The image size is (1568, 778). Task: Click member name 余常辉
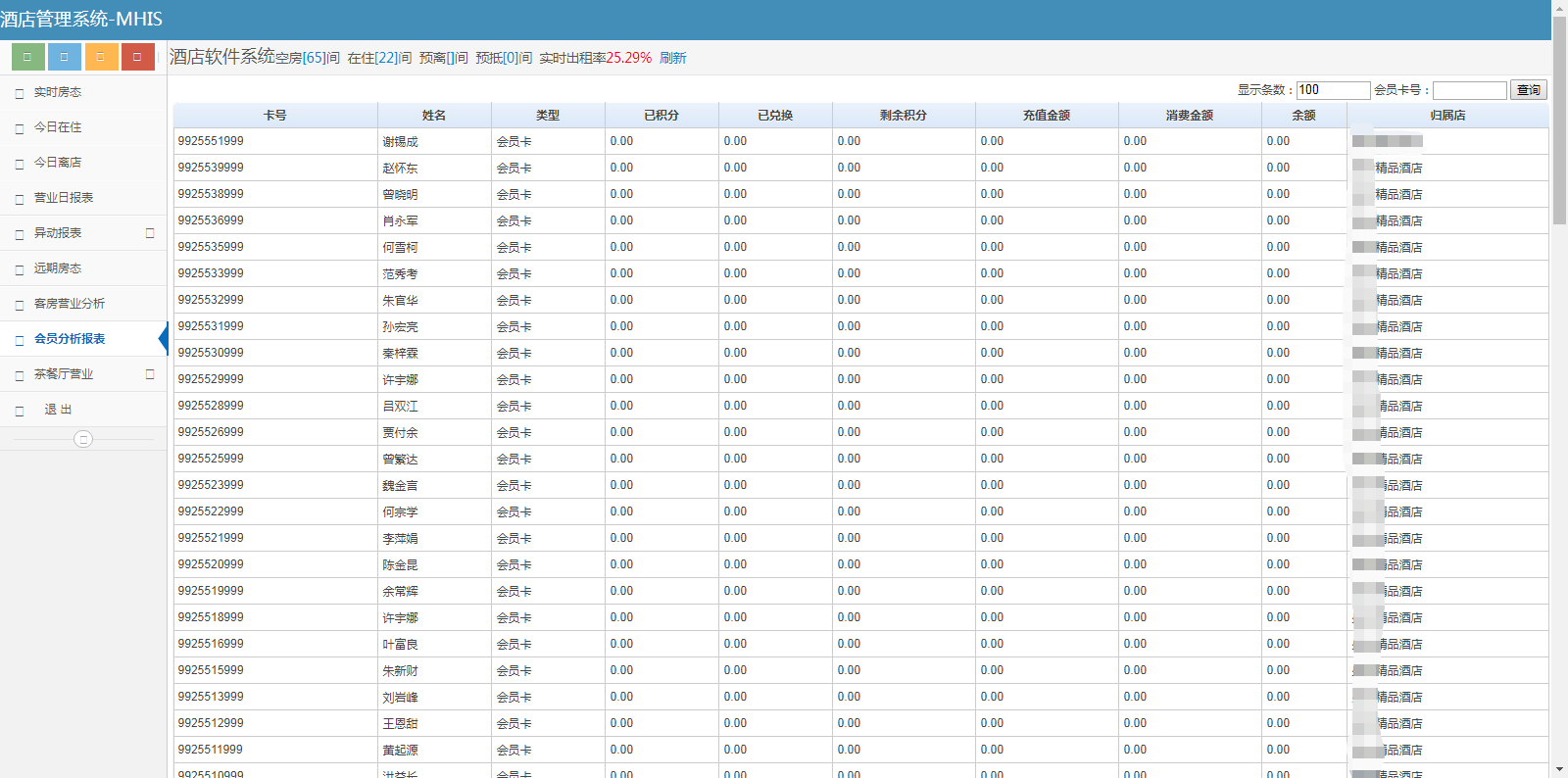[400, 592]
